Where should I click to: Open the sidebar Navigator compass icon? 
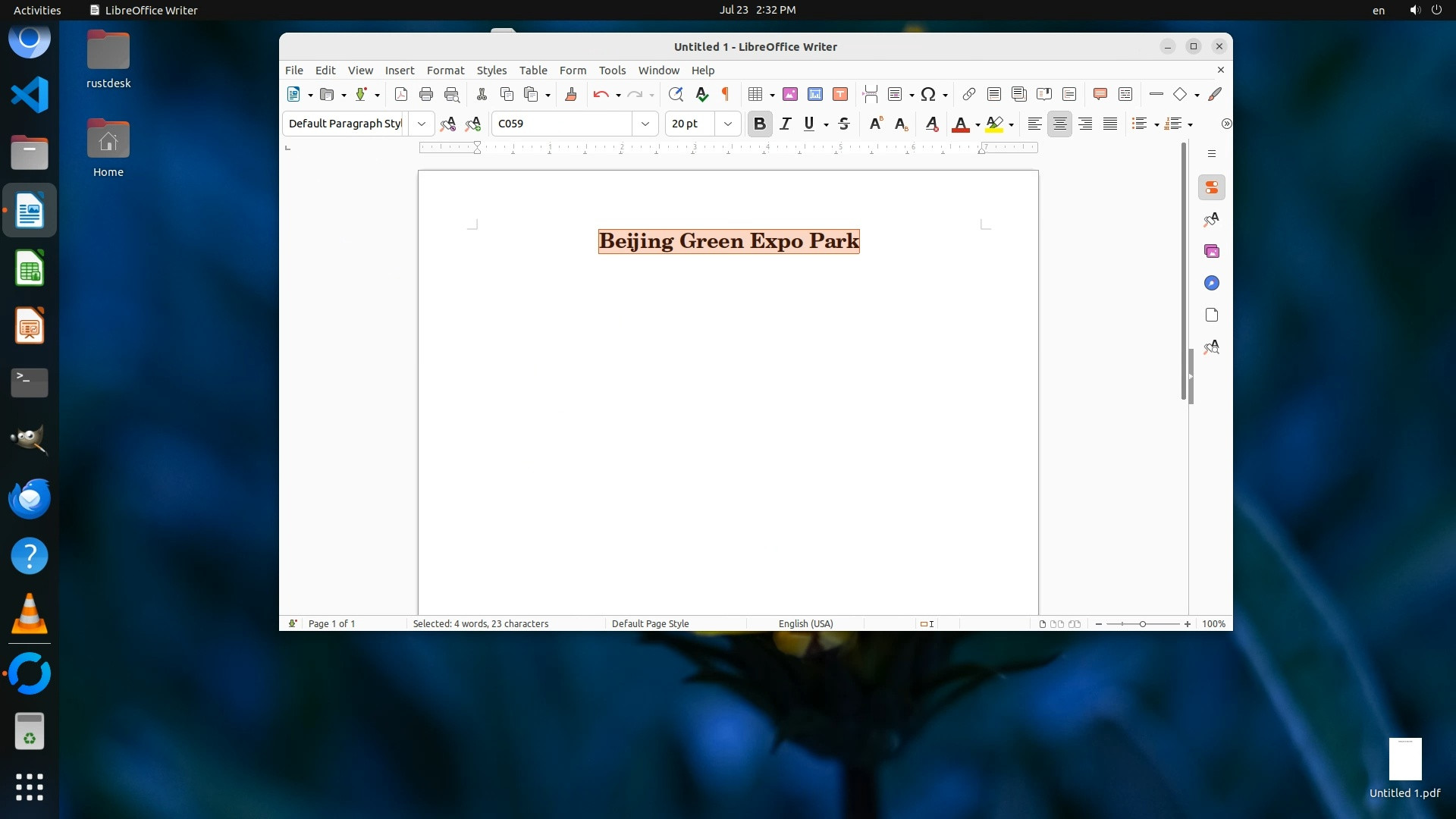coord(1211,283)
